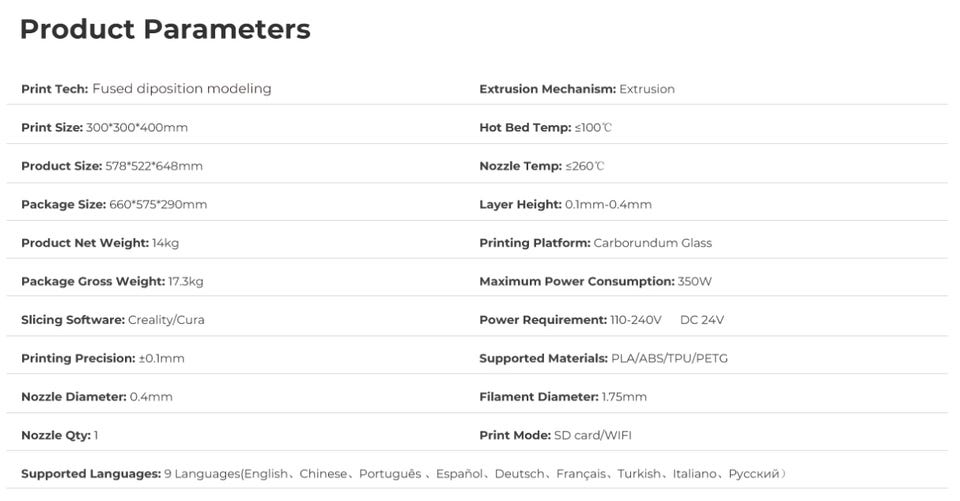This screenshot has width=960, height=501.
Task: Click the Nozzle Diameter 0.4mm entry
Action: pos(97,397)
